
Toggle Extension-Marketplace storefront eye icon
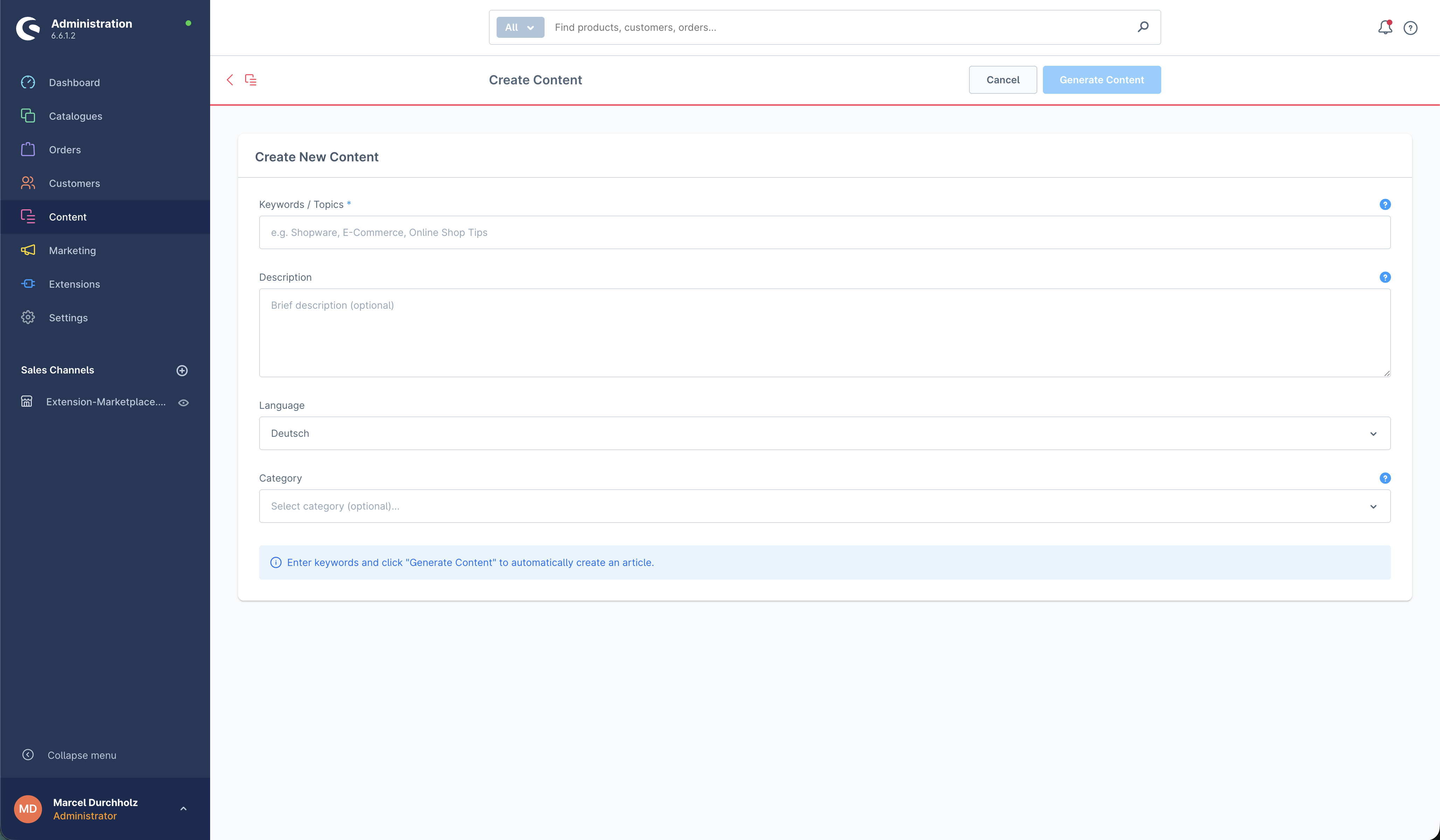tap(184, 402)
